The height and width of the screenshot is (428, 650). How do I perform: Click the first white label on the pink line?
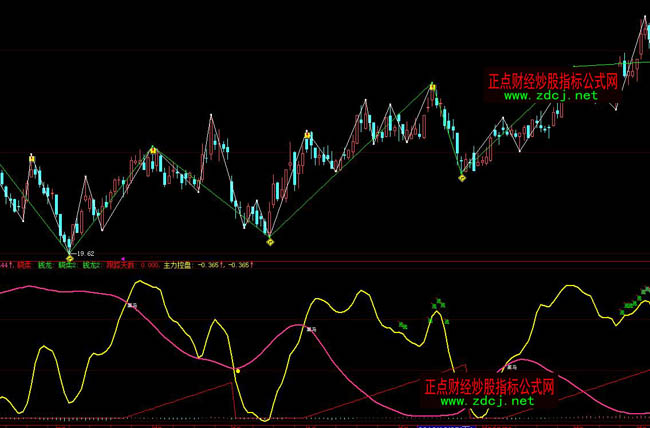pos(132,303)
